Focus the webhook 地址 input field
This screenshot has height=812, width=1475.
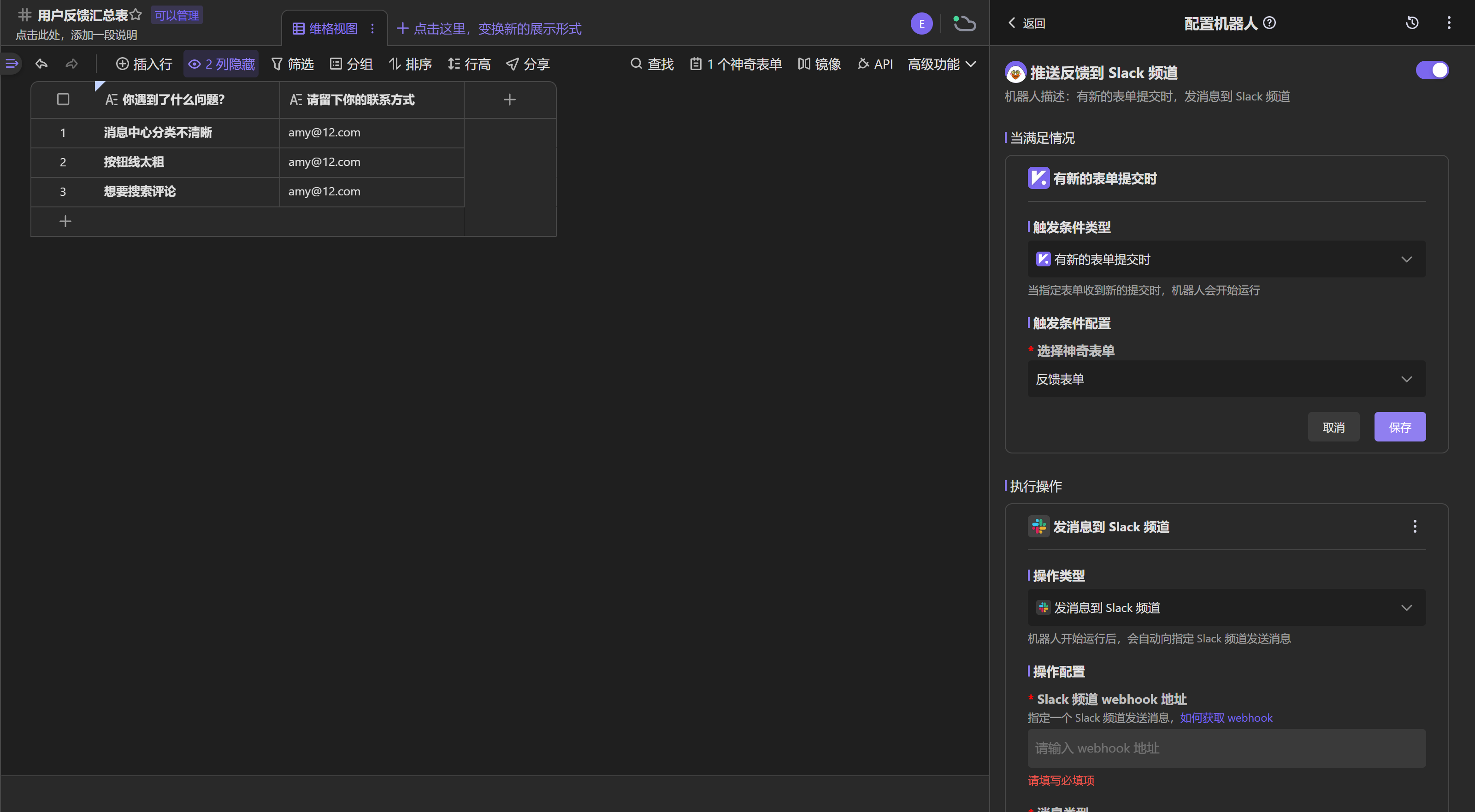tap(1226, 748)
